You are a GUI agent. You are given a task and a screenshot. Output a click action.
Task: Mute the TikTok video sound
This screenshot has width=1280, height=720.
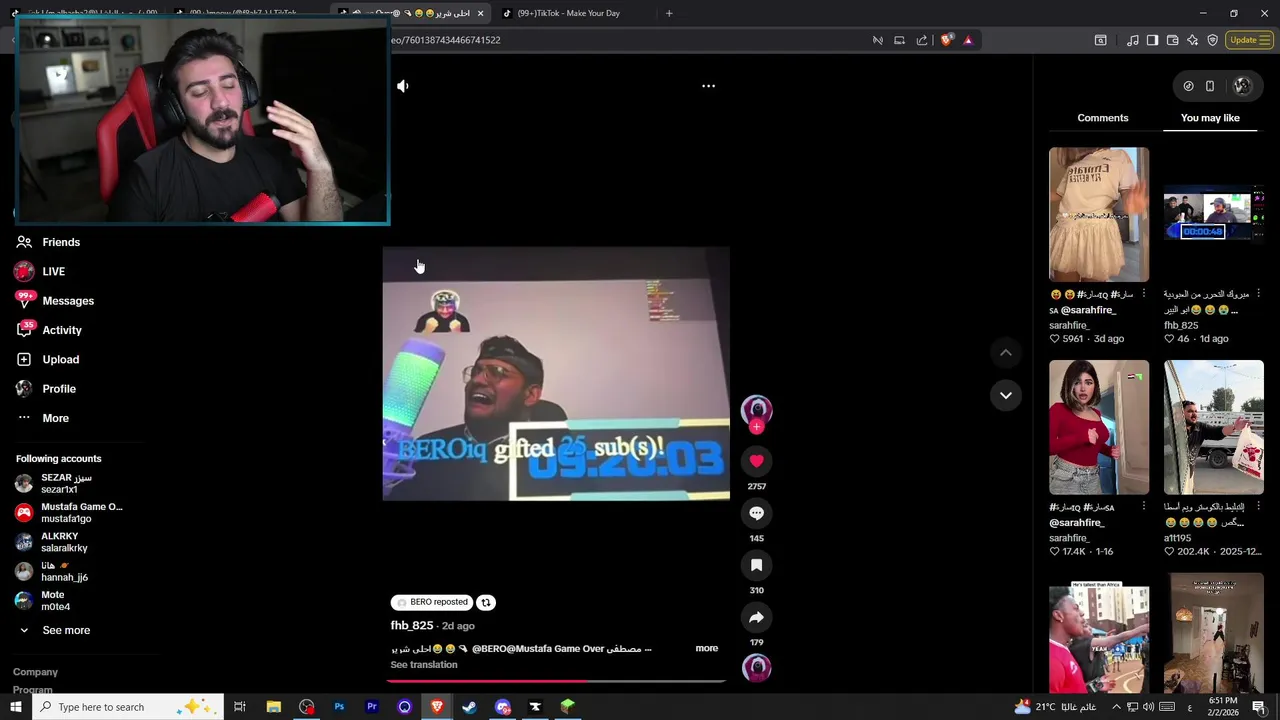coord(403,86)
